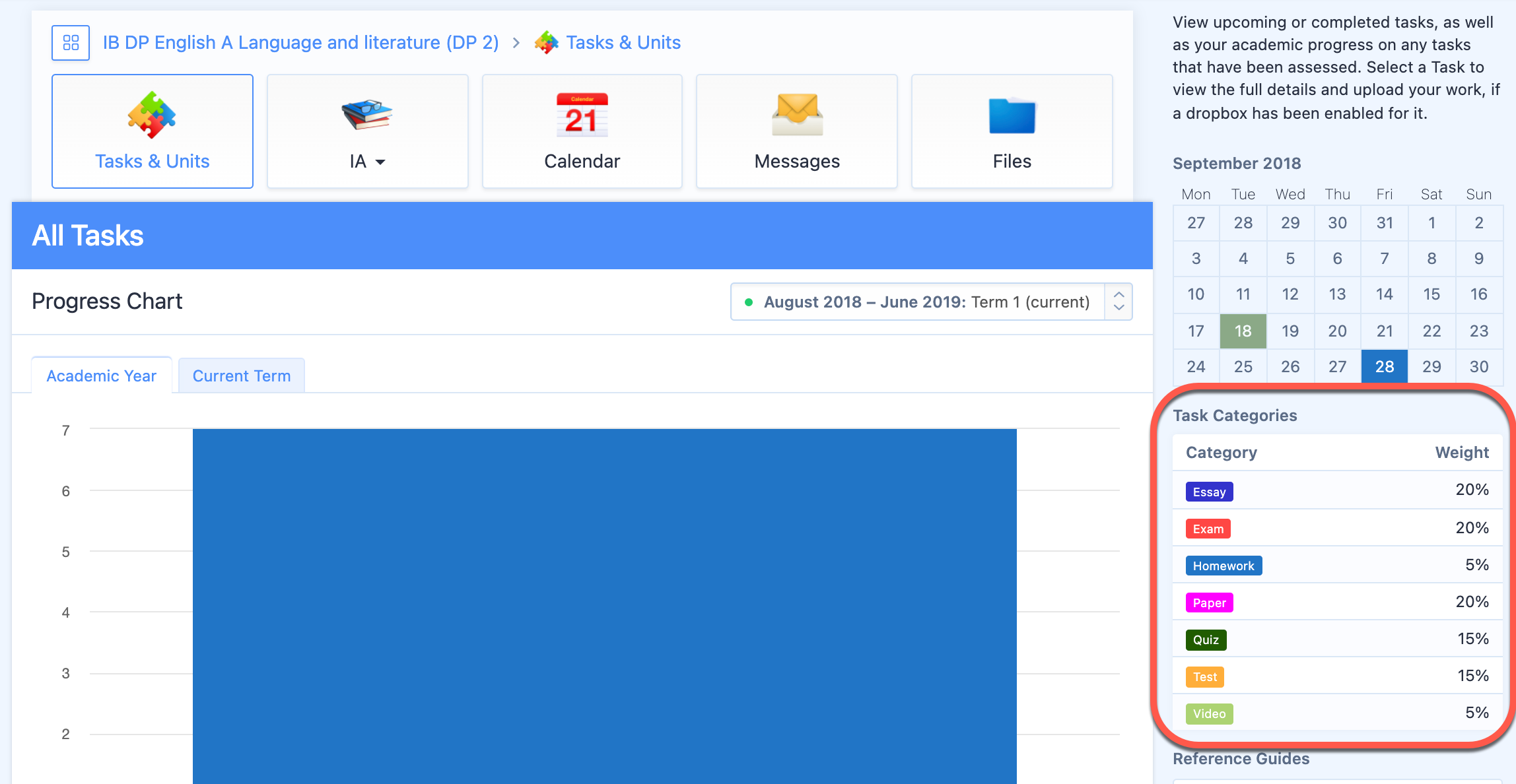Open IB DP English A breadcrumb link
This screenshot has width=1516, height=784.
[x=300, y=43]
